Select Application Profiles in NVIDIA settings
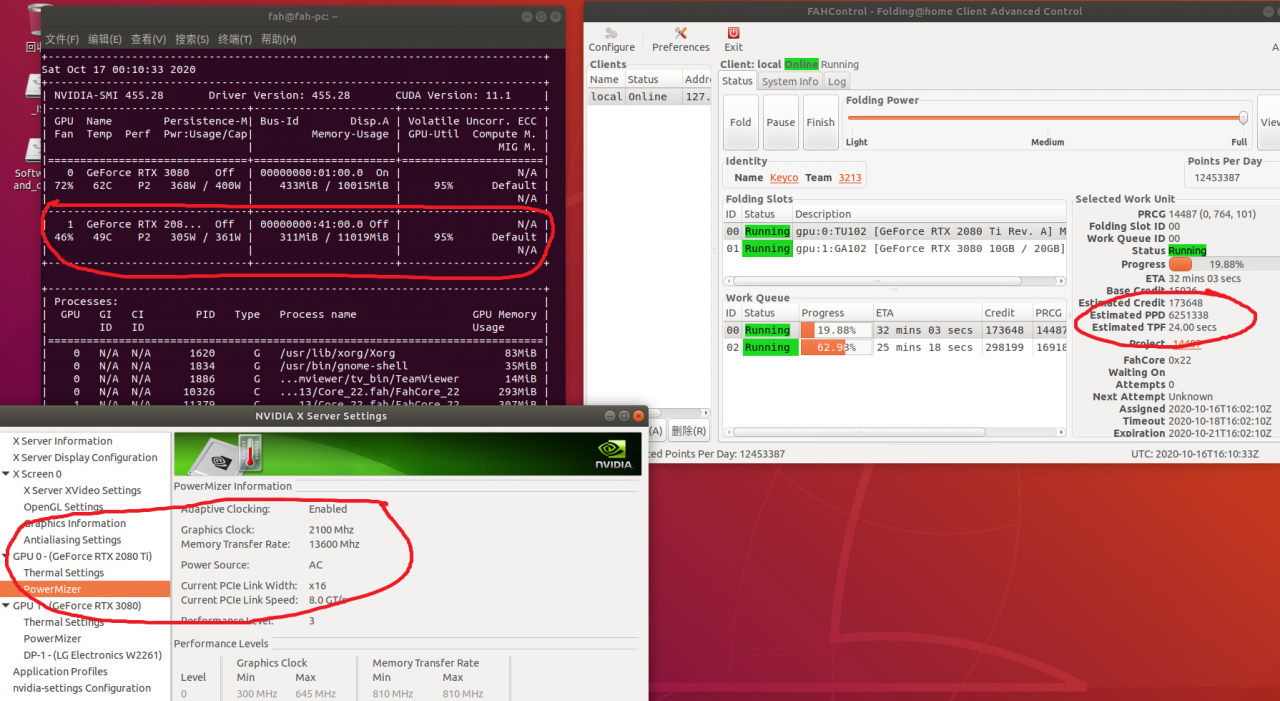The height and width of the screenshot is (701, 1280). 60,672
